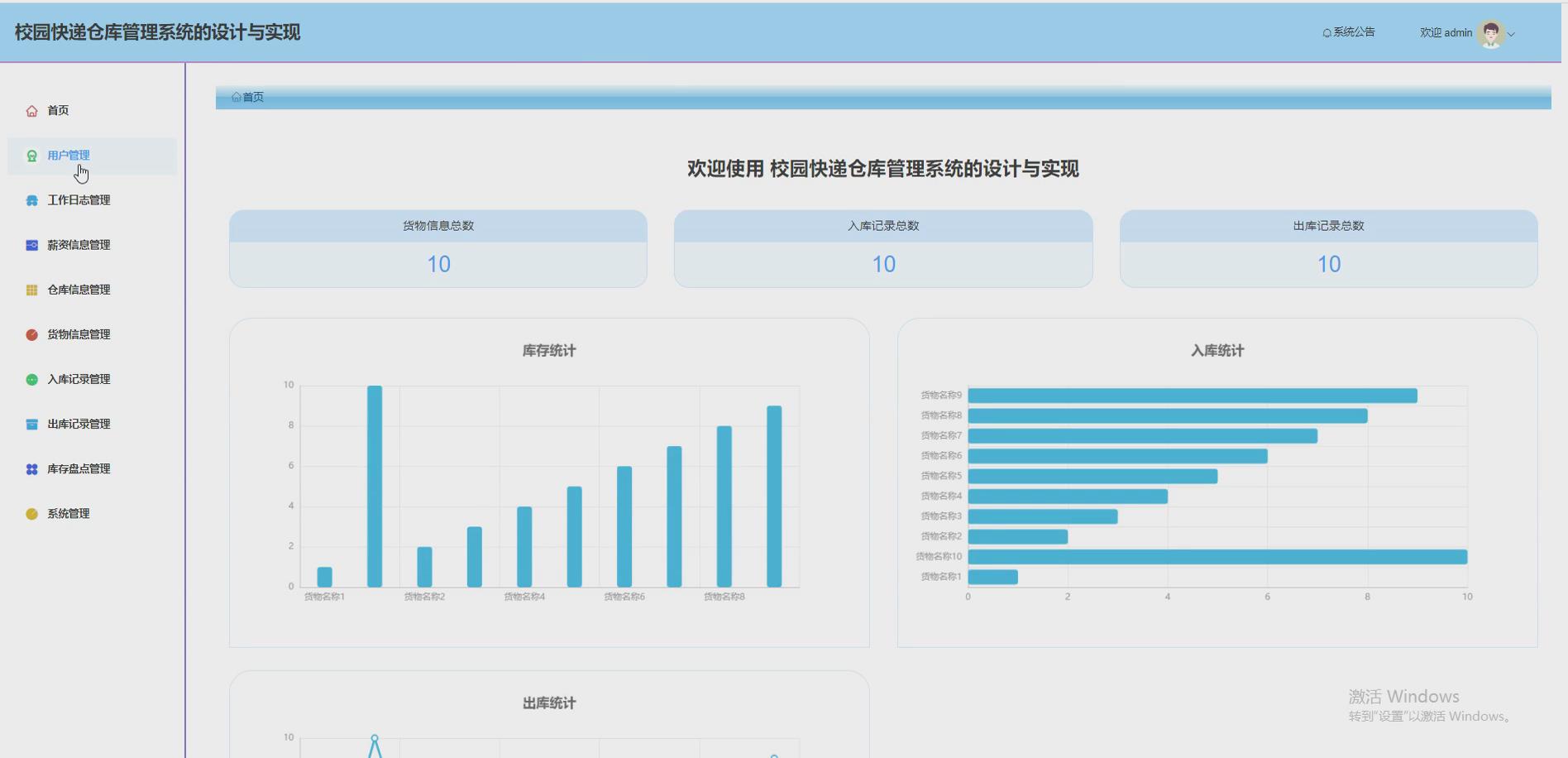Screen dimensions: 1568x758
Task: Click the 库存盘点管理 four-square icon
Action: [31, 468]
